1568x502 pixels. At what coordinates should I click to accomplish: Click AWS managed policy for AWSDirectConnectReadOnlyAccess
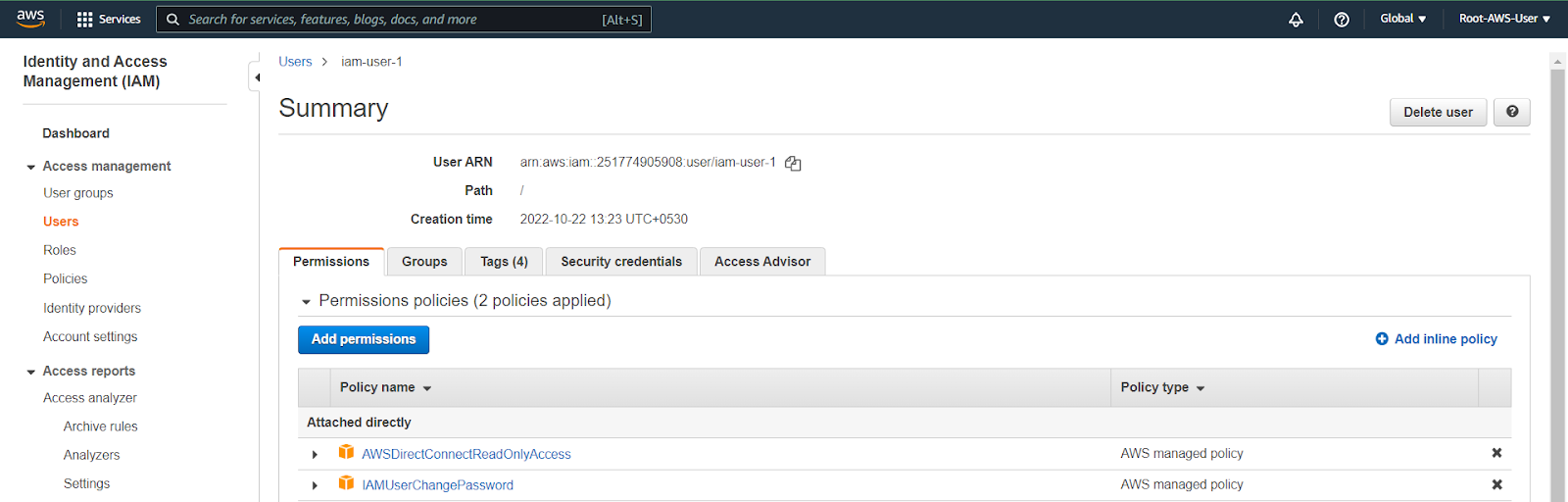coord(1182,453)
